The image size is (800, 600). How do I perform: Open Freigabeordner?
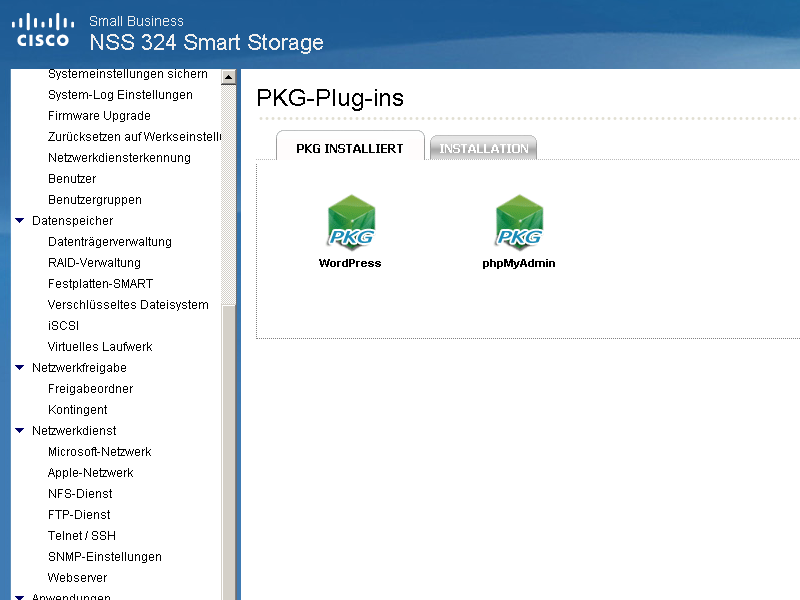point(90,389)
